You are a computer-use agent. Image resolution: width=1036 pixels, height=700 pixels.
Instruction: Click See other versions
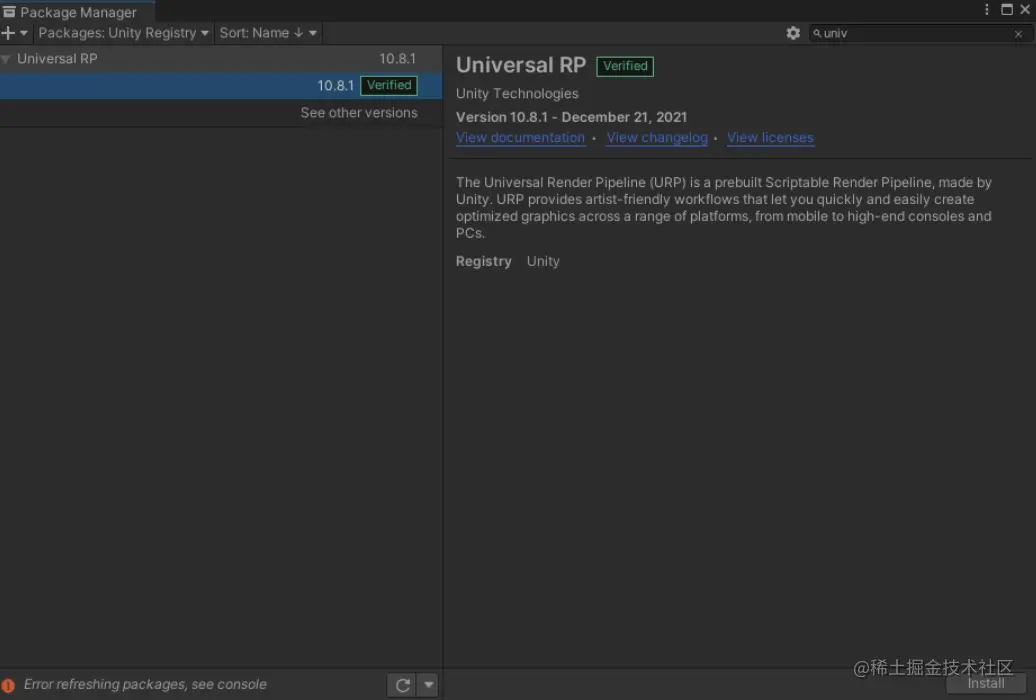pos(359,112)
